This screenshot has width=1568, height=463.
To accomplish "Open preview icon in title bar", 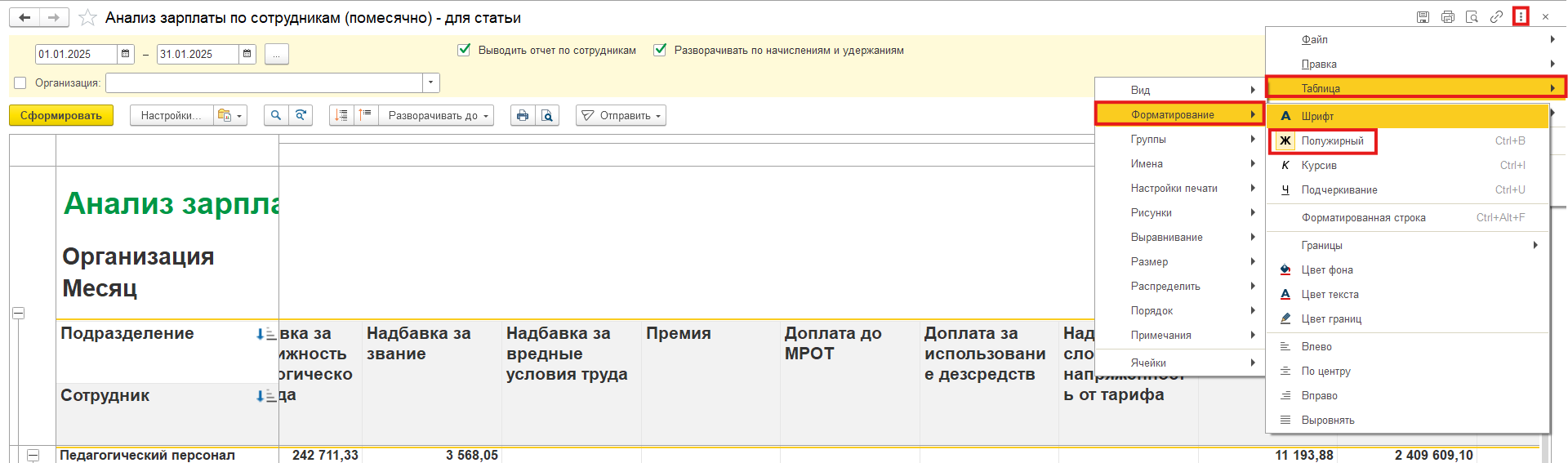I will click(x=1472, y=16).
